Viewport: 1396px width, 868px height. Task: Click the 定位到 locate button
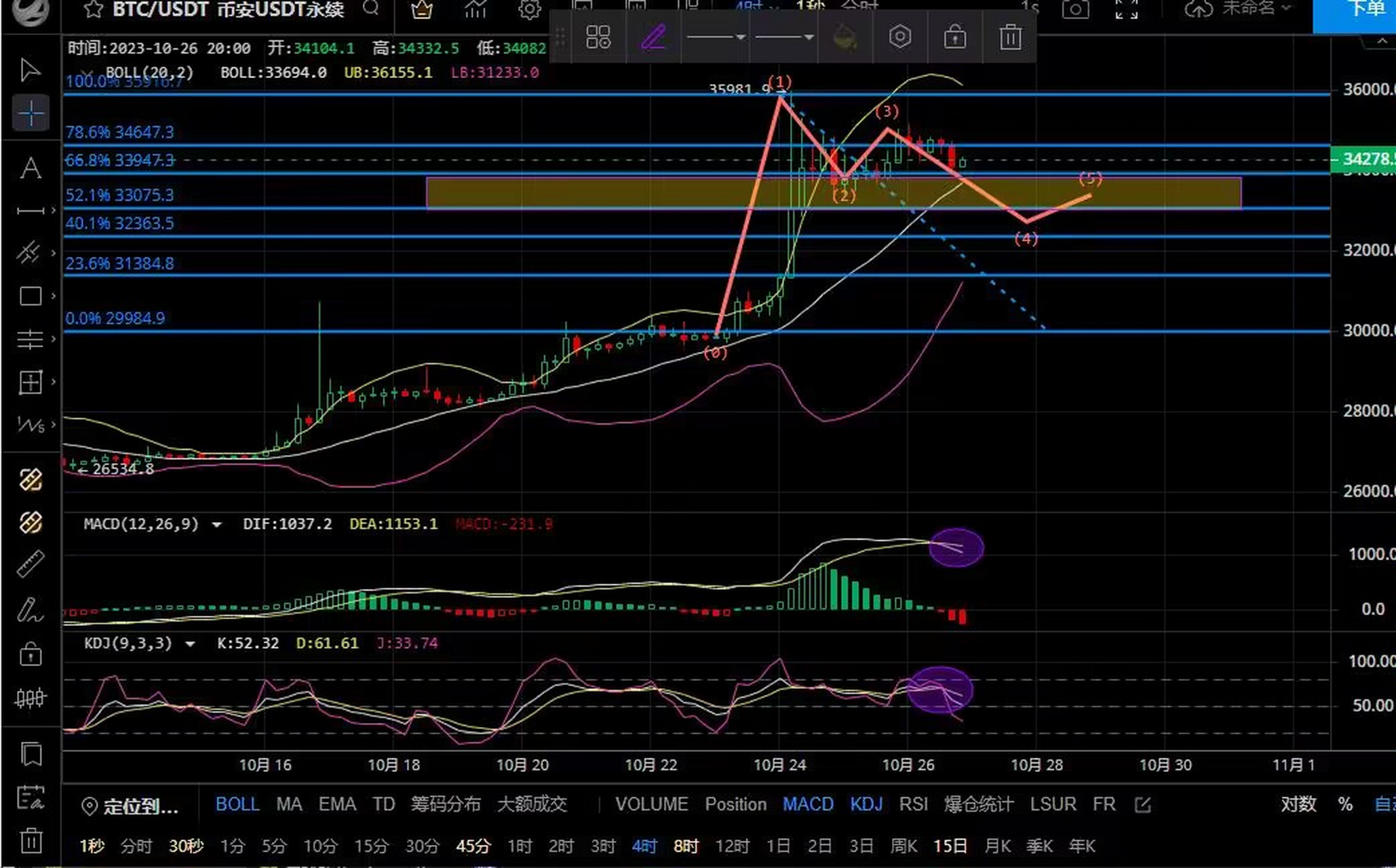(x=131, y=806)
